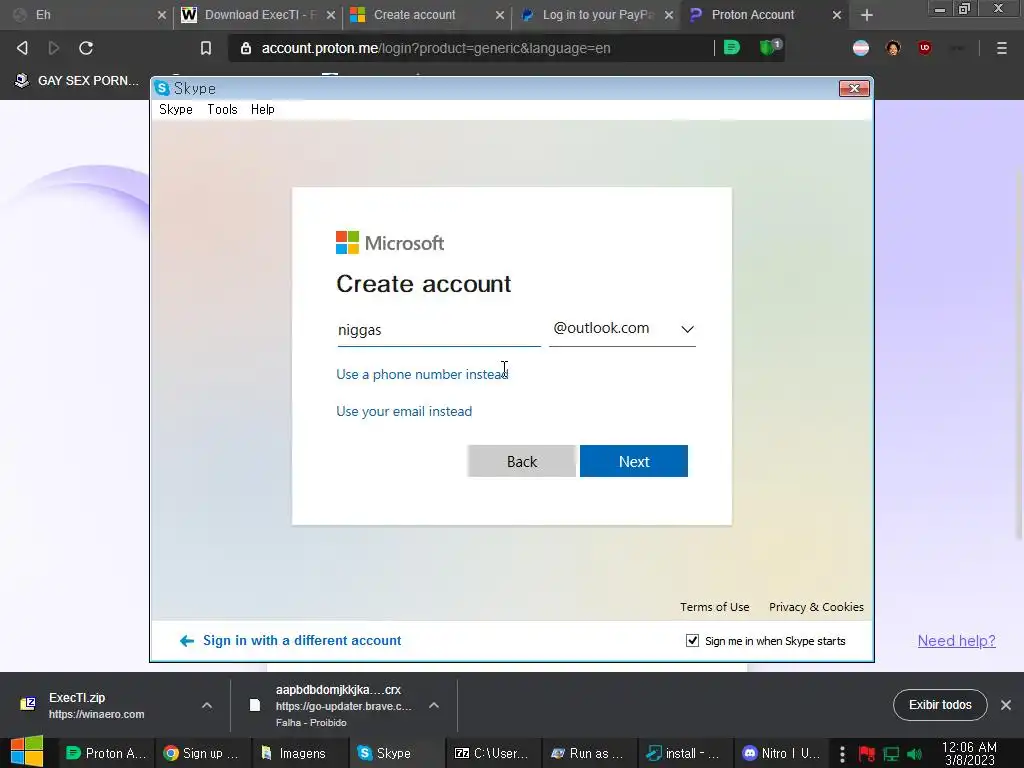Open the 'Run as' taskbar item
The width and height of the screenshot is (1024, 768).
(x=588, y=754)
